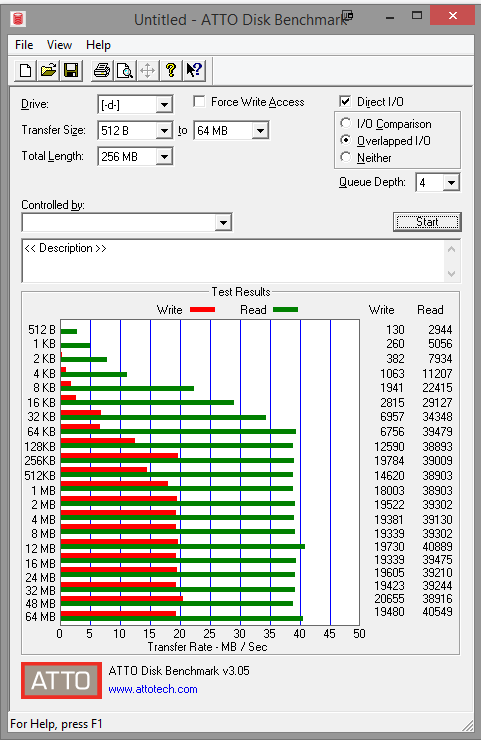The image size is (481, 740).
Task: Click the 'For Help, press F1' status text
Action: [56, 724]
